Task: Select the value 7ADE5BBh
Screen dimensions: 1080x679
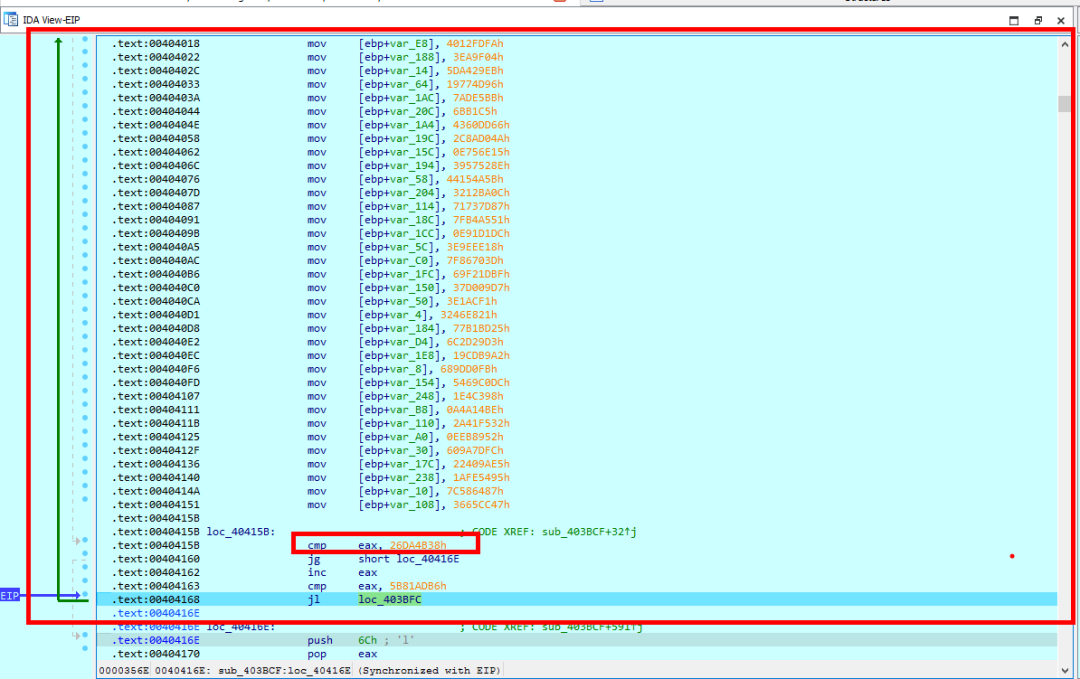Action: point(478,98)
